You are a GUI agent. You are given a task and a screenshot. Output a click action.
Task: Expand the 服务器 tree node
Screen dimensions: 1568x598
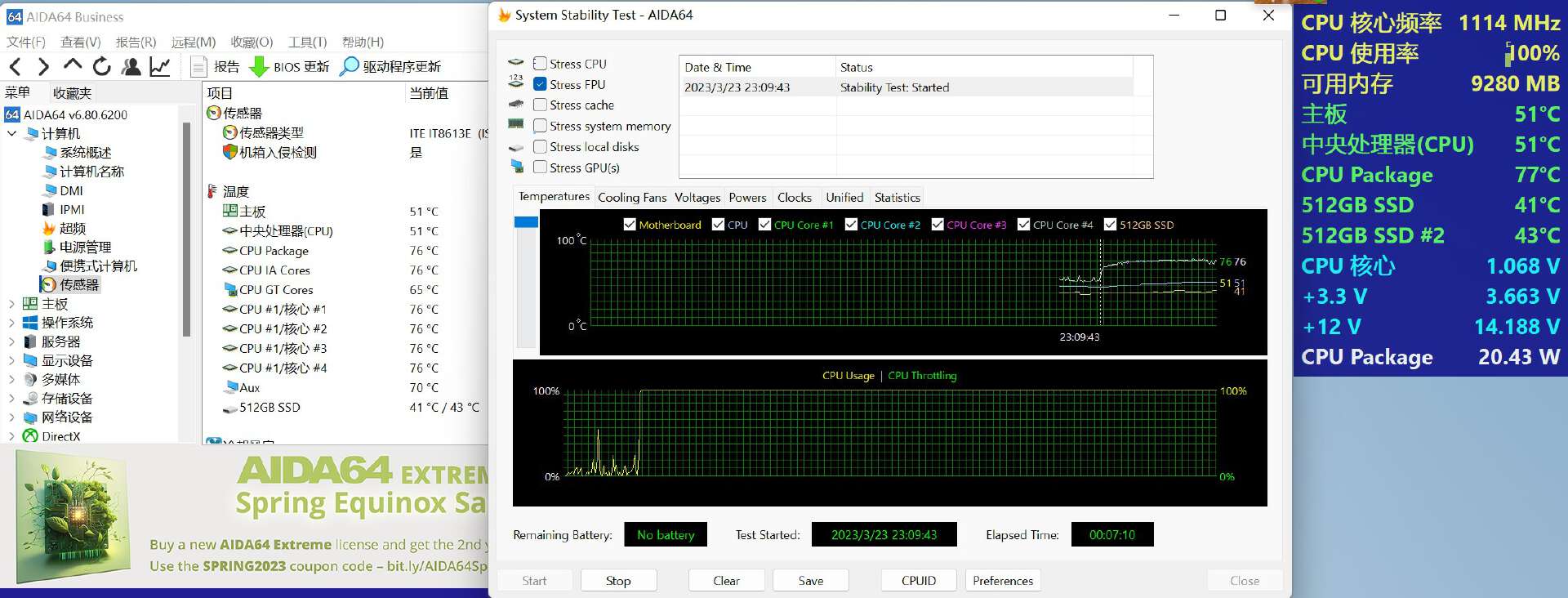(x=11, y=341)
